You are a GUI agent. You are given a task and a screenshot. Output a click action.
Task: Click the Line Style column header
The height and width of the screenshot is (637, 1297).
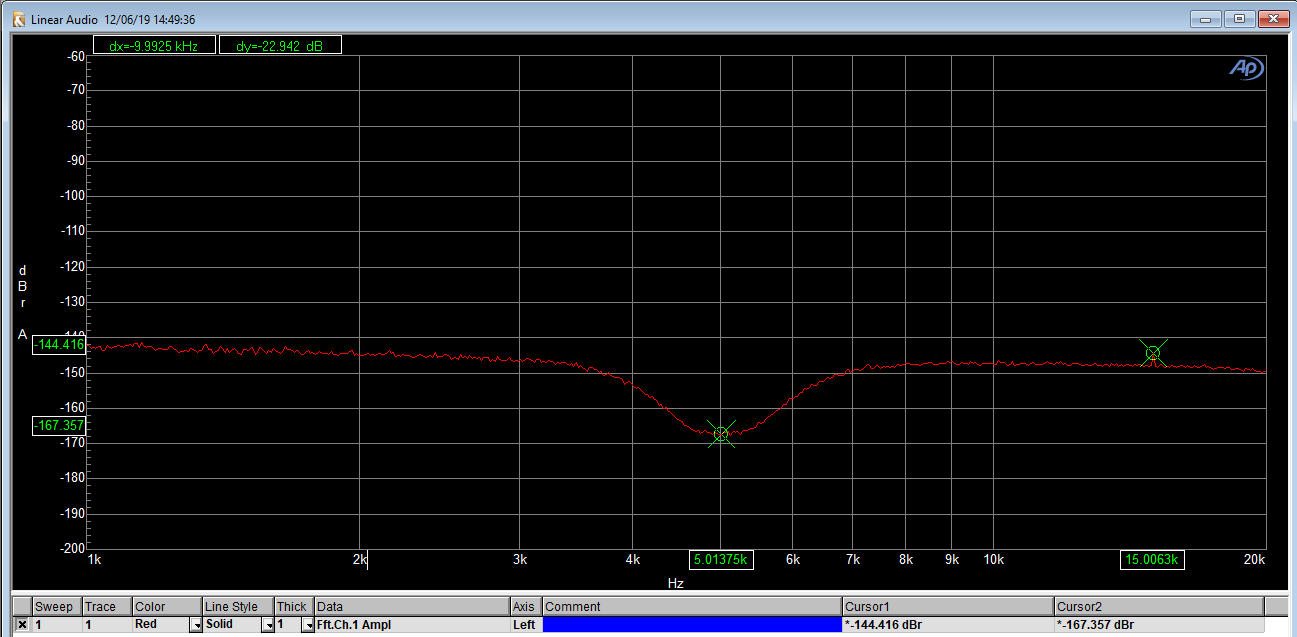[x=238, y=607]
